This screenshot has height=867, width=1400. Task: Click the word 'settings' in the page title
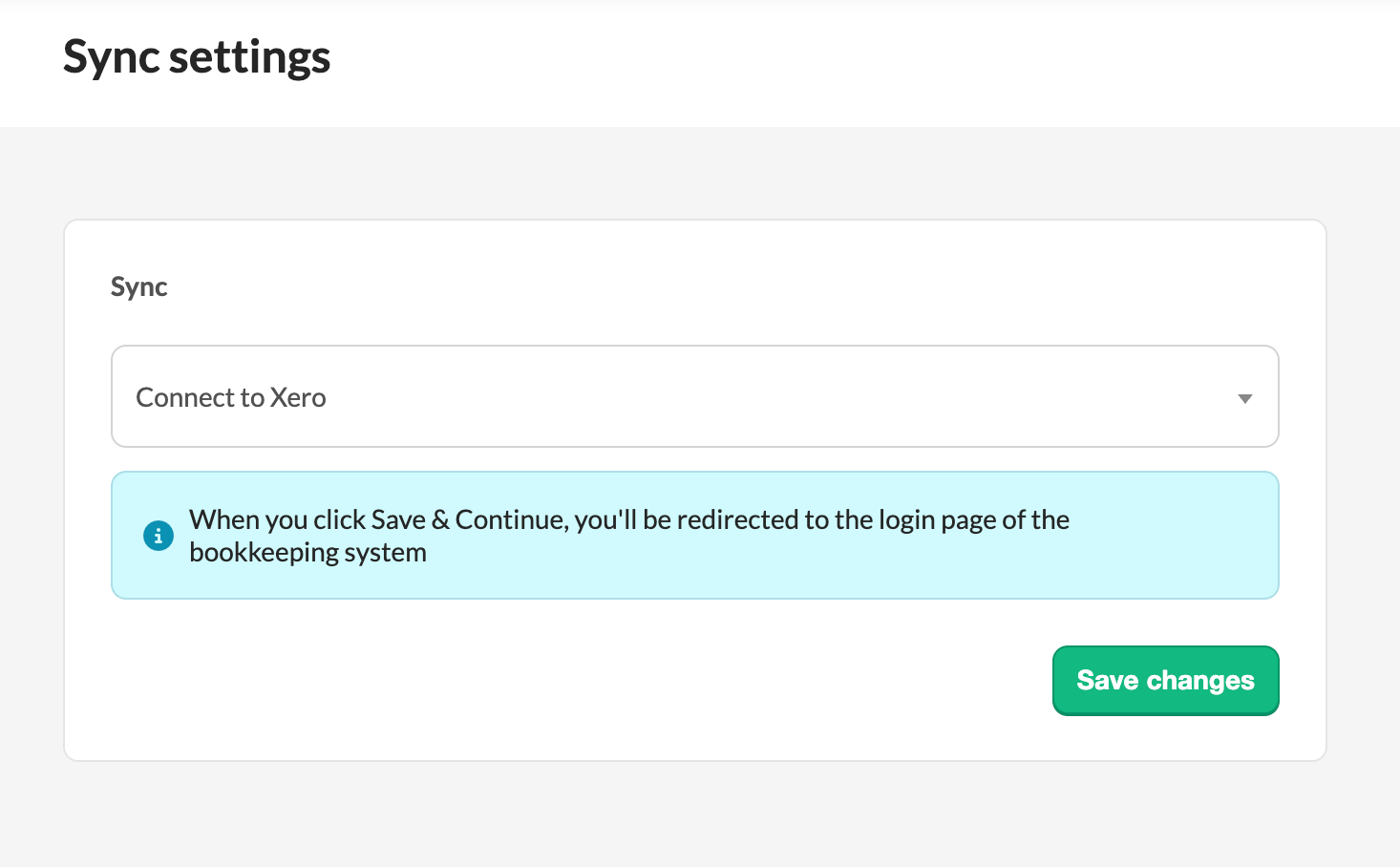(250, 57)
